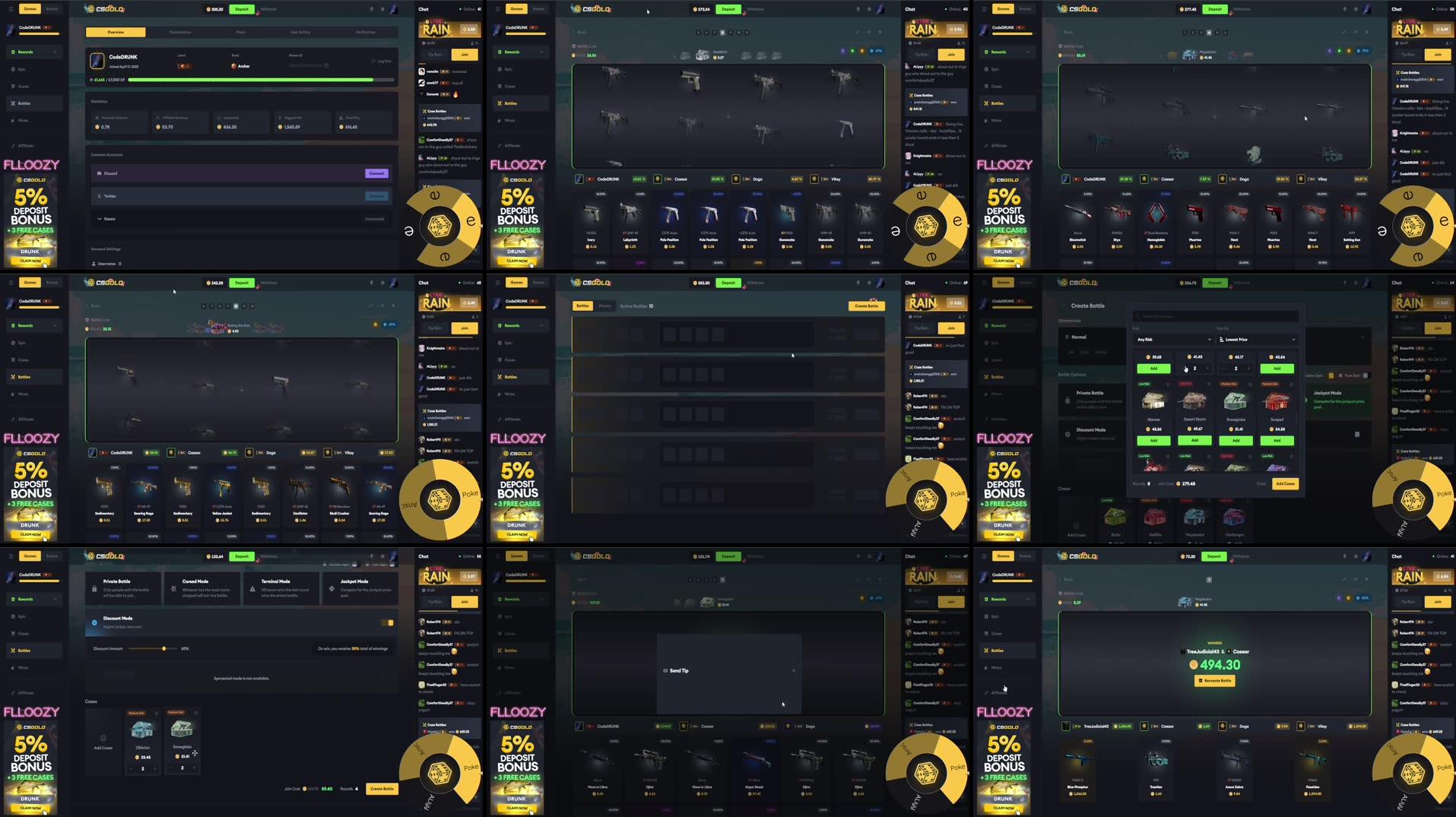Select the Overview tab on profile page
The width and height of the screenshot is (1456, 817).
(116, 32)
